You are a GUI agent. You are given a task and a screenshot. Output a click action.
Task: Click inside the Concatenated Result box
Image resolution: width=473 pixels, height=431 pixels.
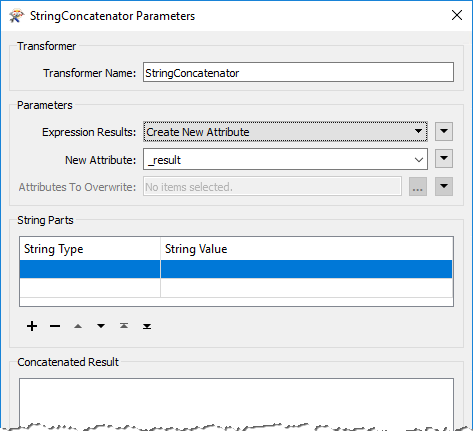click(236, 402)
